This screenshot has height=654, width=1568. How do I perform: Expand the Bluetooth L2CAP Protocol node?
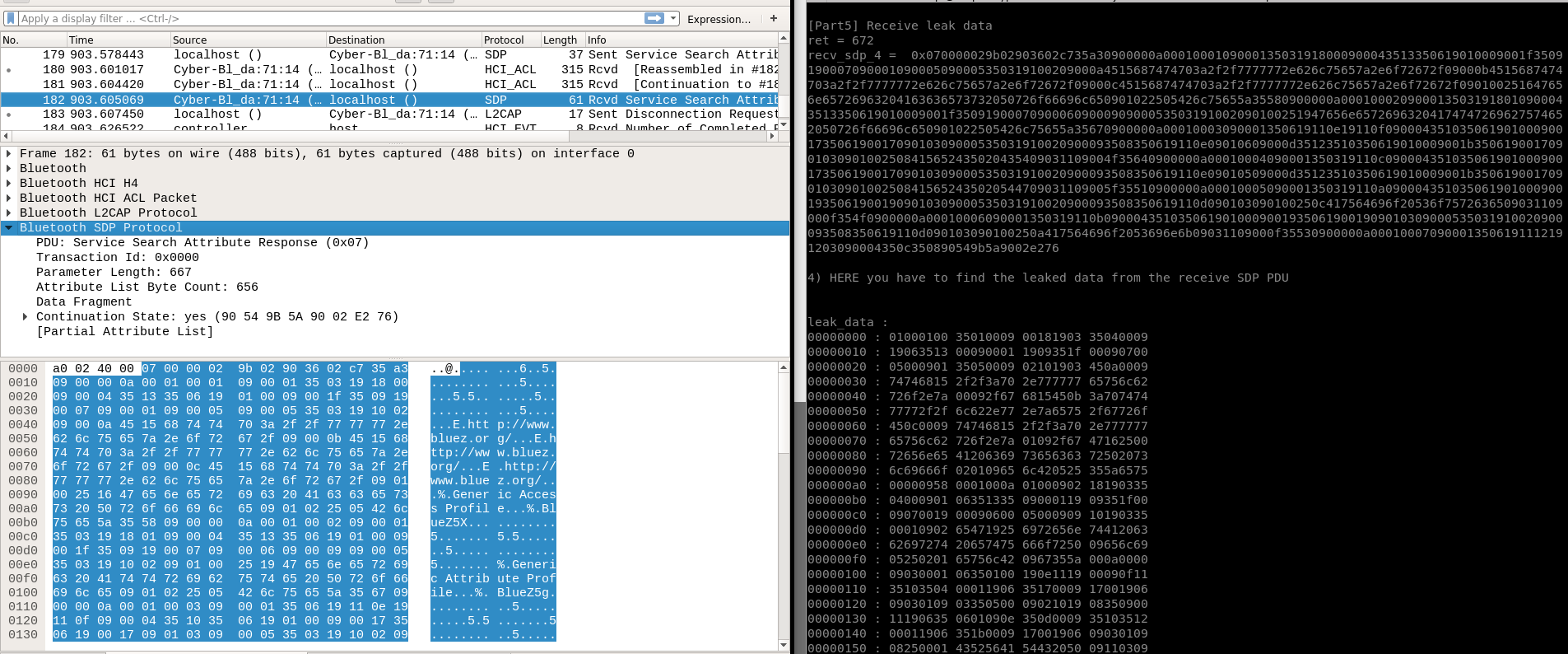[9, 213]
